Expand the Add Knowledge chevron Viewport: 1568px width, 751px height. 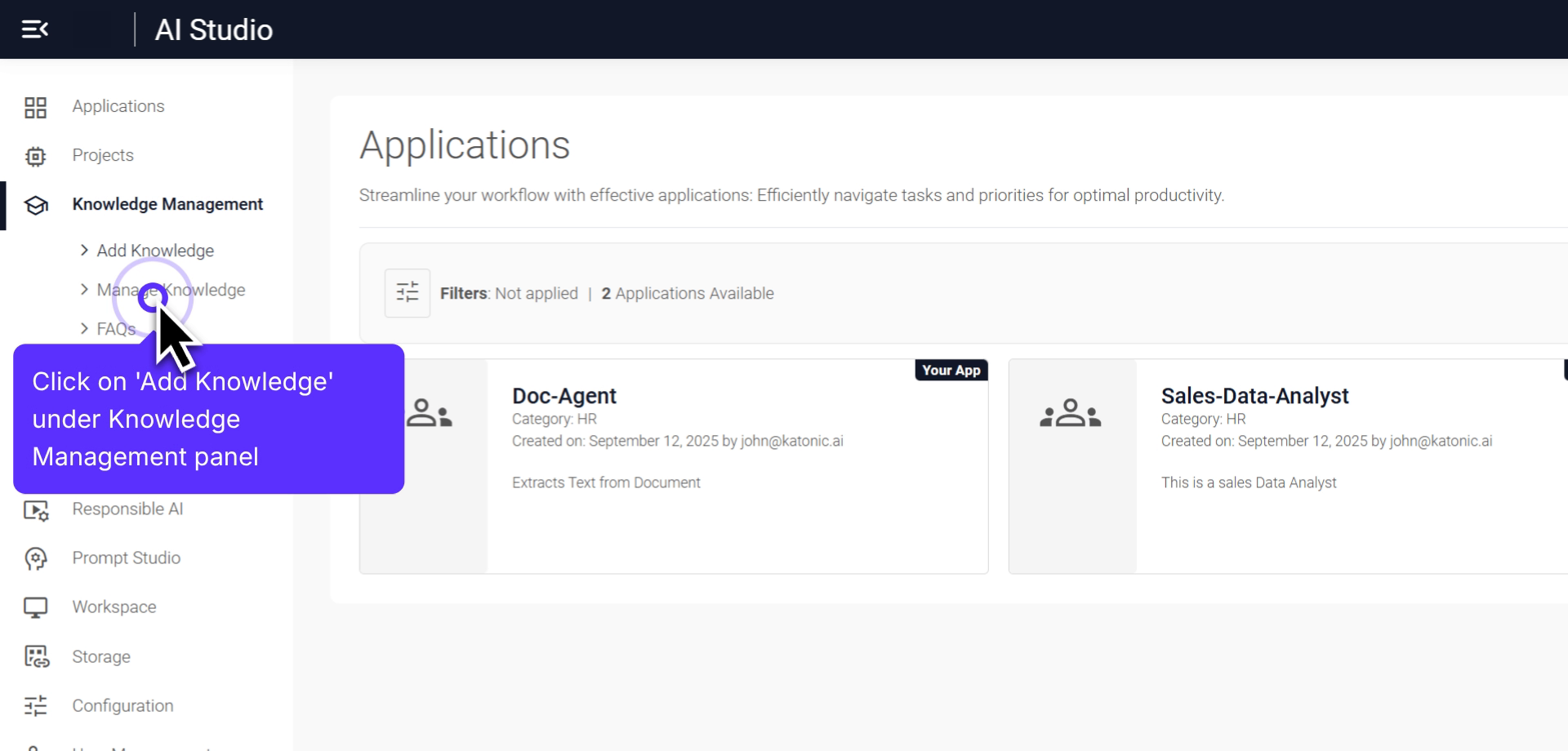point(84,251)
